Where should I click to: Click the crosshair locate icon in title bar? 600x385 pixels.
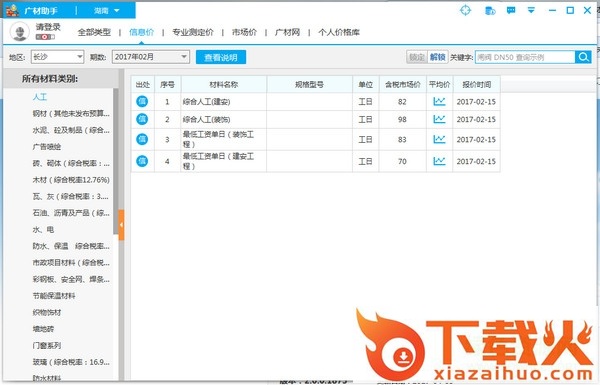point(465,10)
